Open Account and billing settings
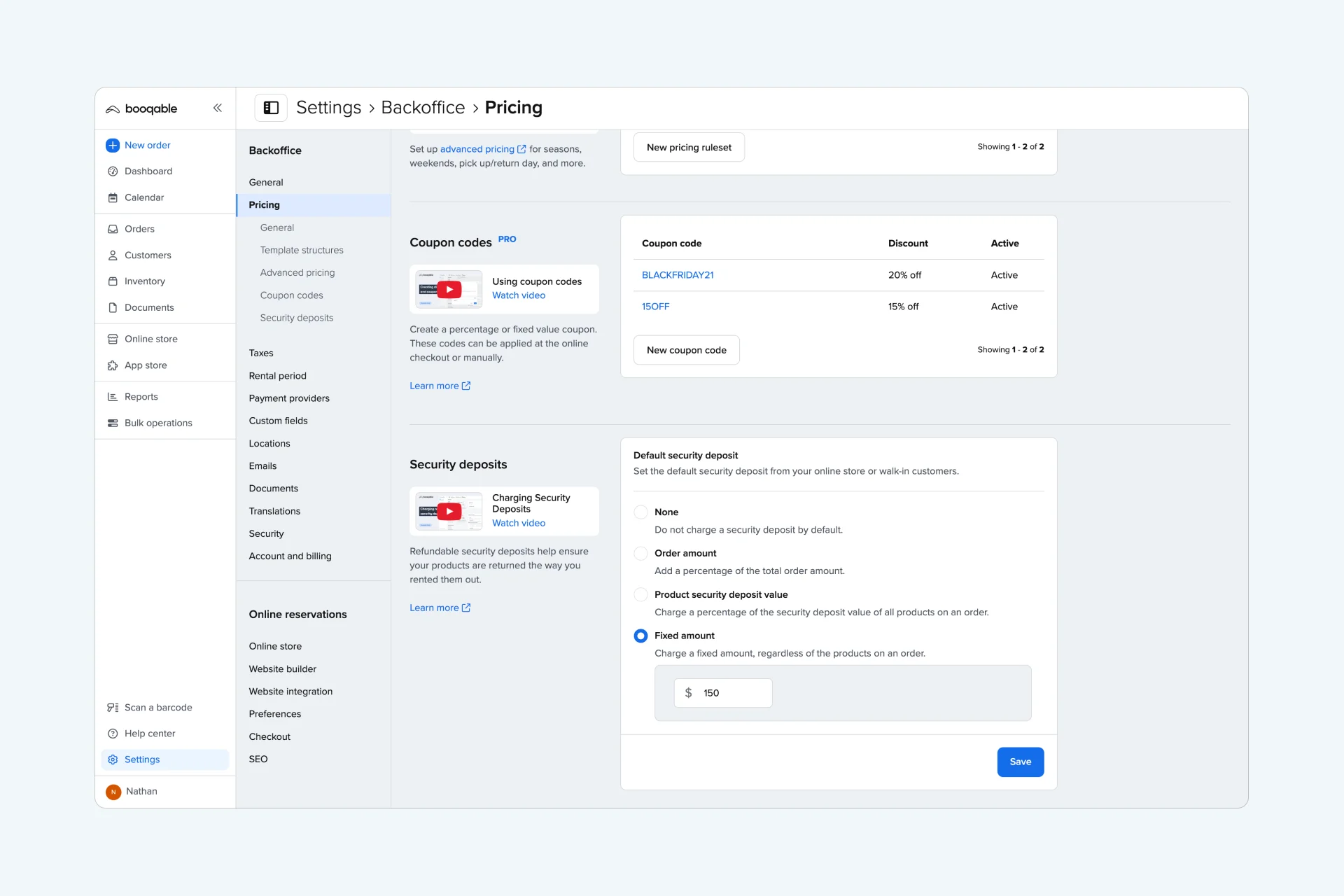1344x896 pixels. pos(290,556)
